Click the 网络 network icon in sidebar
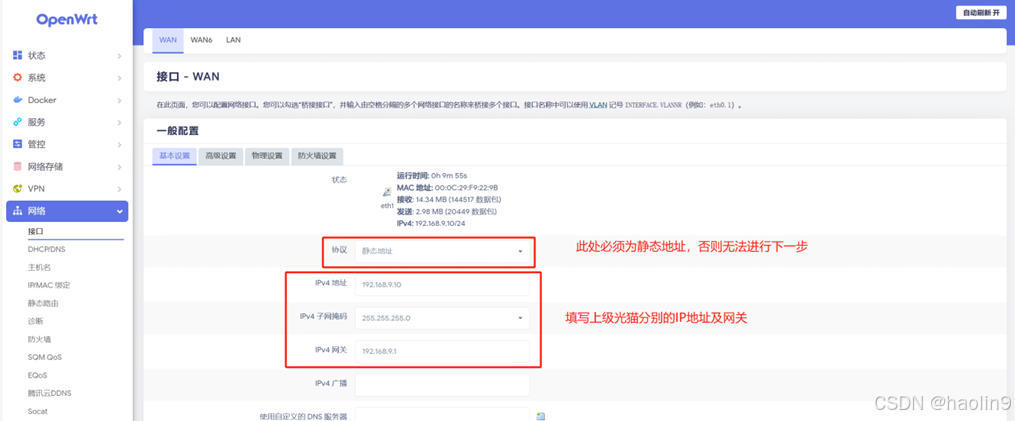Image resolution: width=1015 pixels, height=421 pixels. click(x=18, y=211)
